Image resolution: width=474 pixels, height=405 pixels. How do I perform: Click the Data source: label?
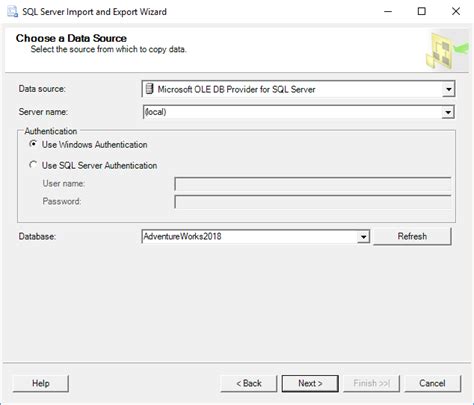coord(42,89)
